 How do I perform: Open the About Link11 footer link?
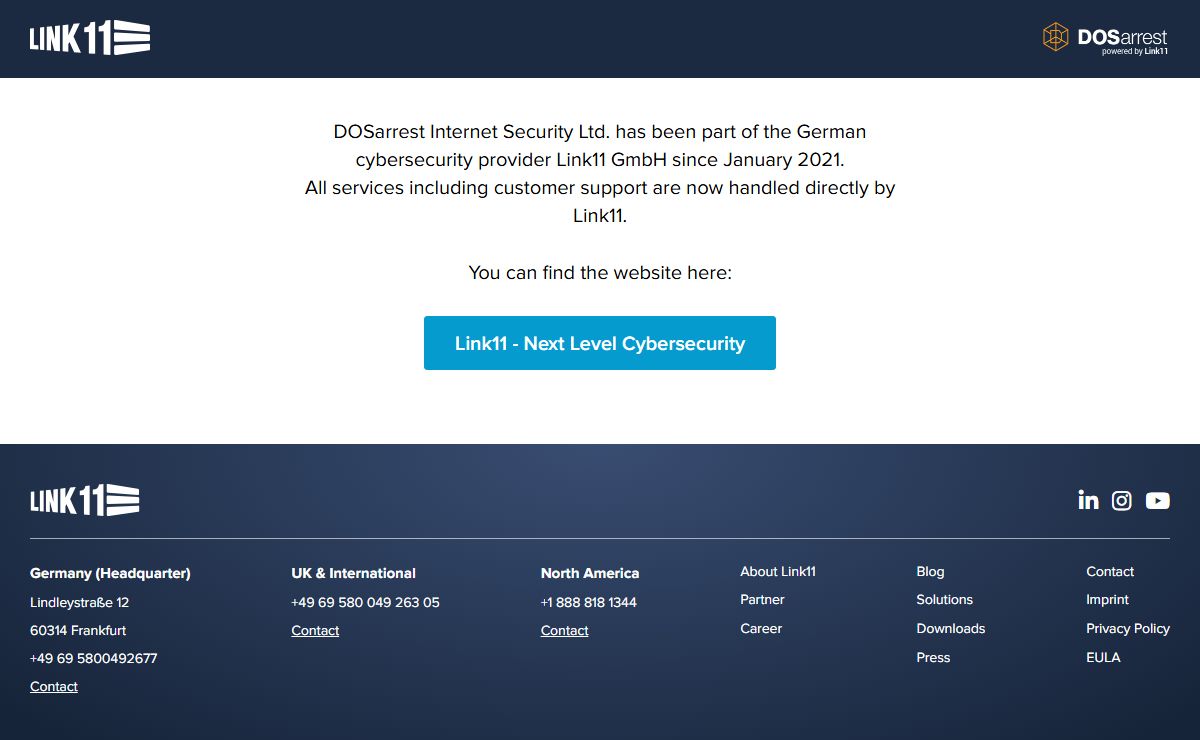778,571
